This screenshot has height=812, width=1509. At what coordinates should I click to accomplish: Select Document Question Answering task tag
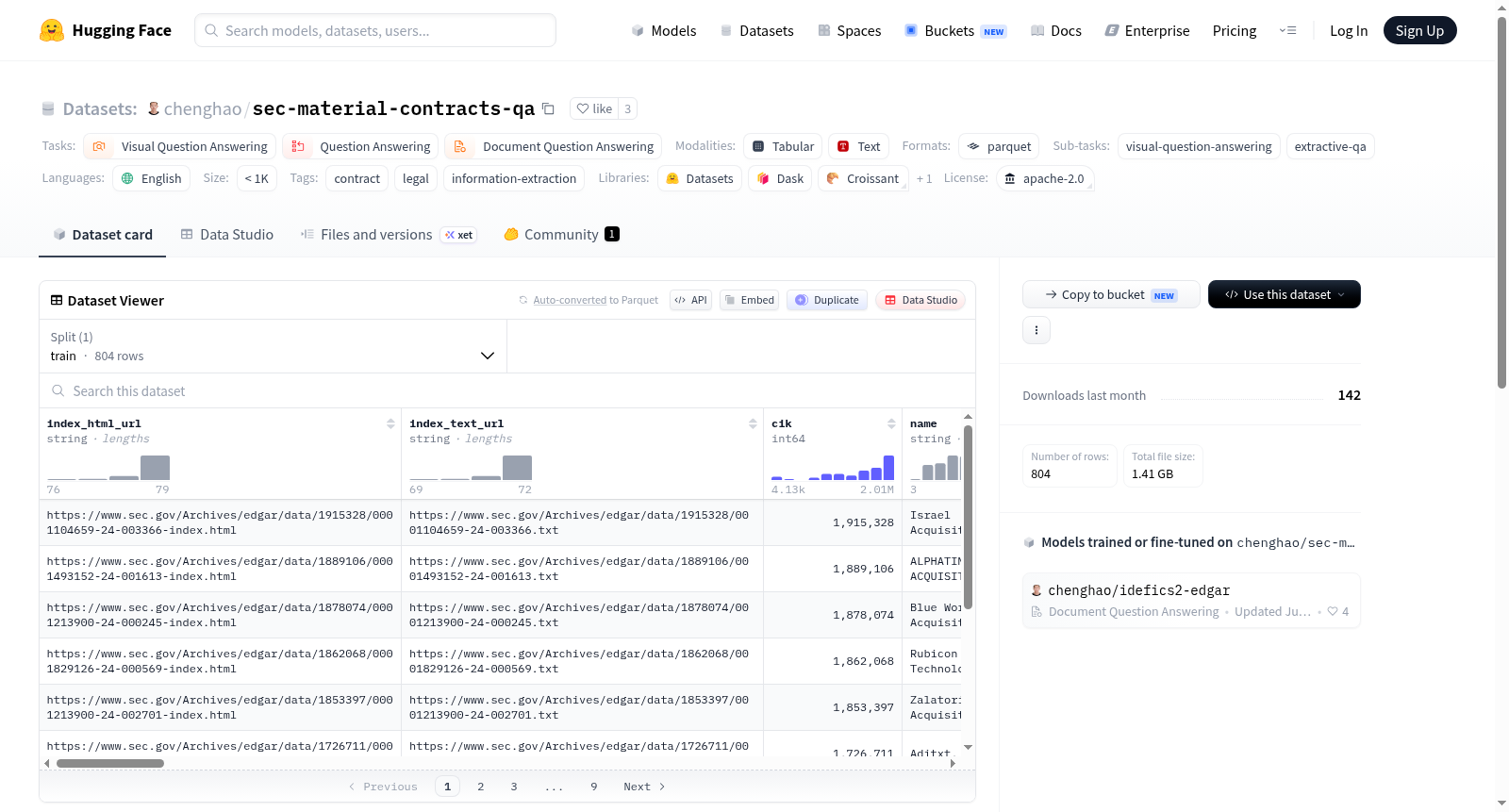554,146
